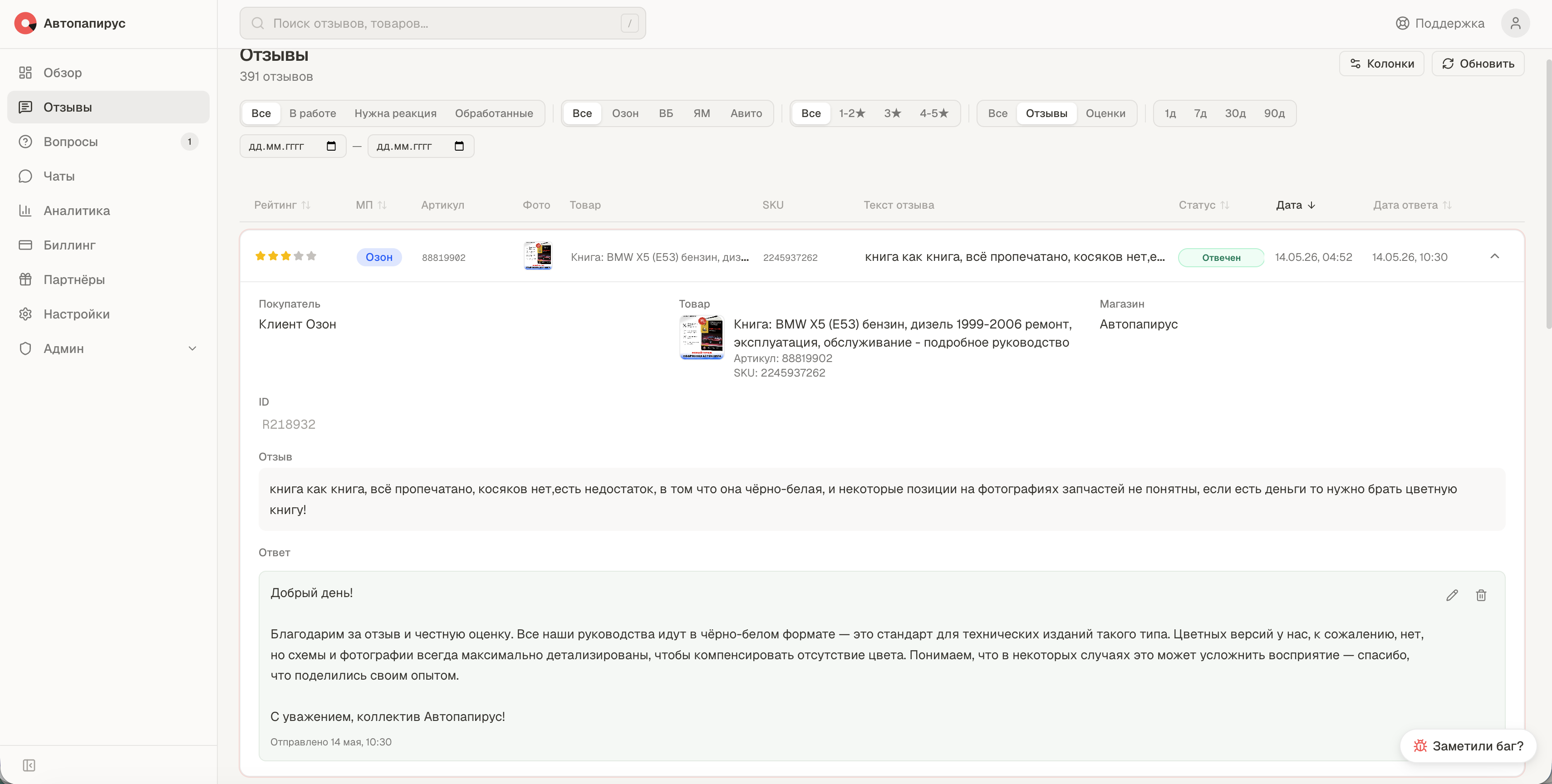Click the Обновить refresh button
The width and height of the screenshot is (1552, 784).
point(1478,63)
